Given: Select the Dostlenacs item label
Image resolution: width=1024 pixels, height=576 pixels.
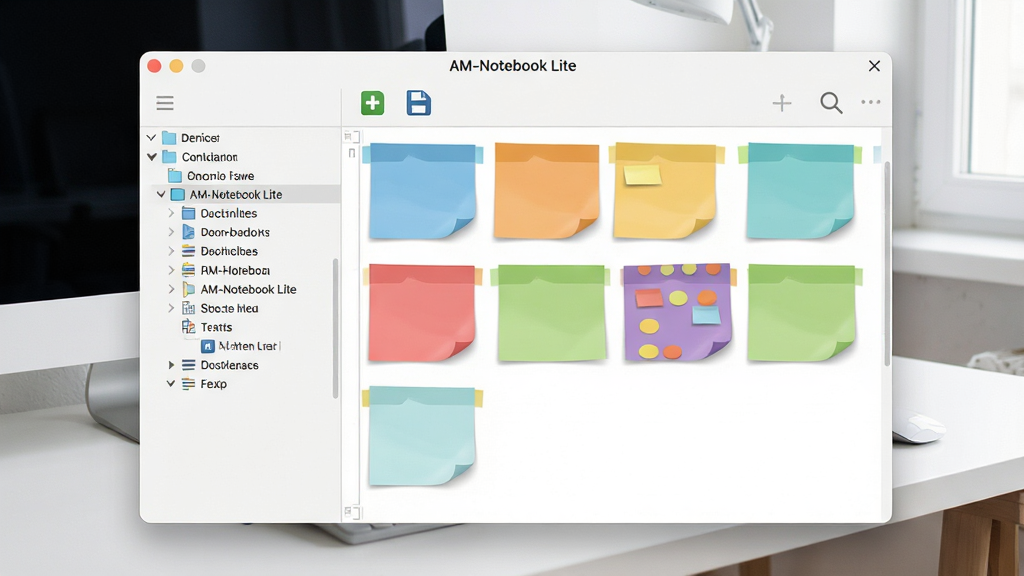Looking at the screenshot, I should (229, 365).
